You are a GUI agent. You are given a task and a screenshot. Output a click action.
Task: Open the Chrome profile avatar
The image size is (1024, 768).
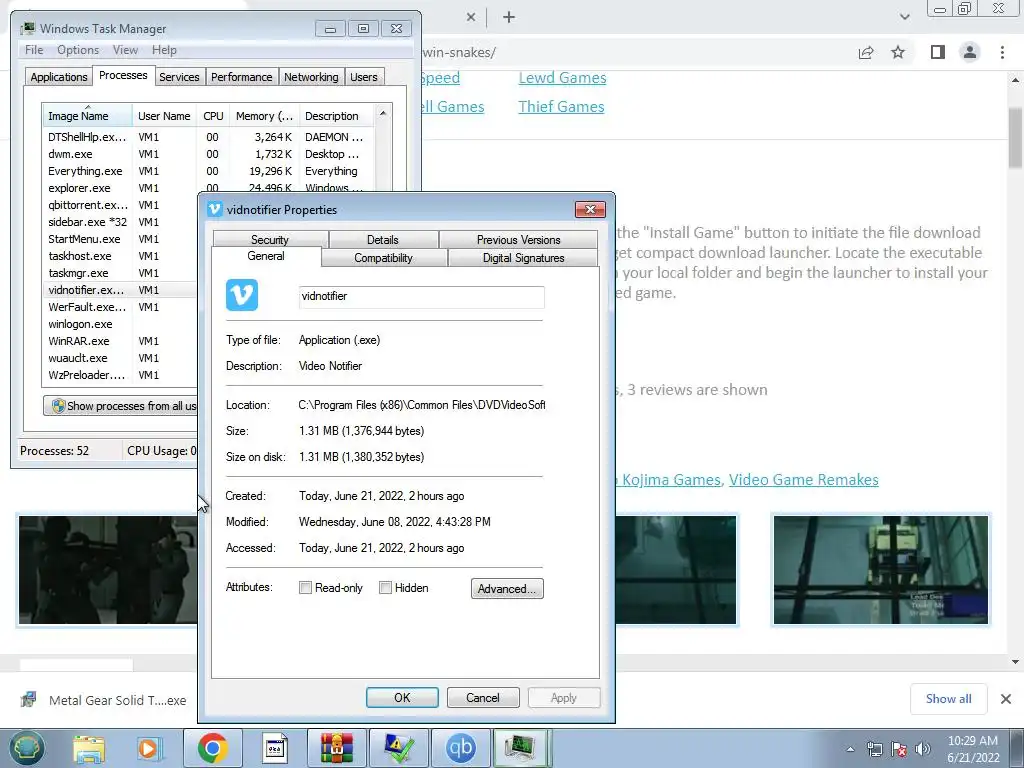click(970, 52)
